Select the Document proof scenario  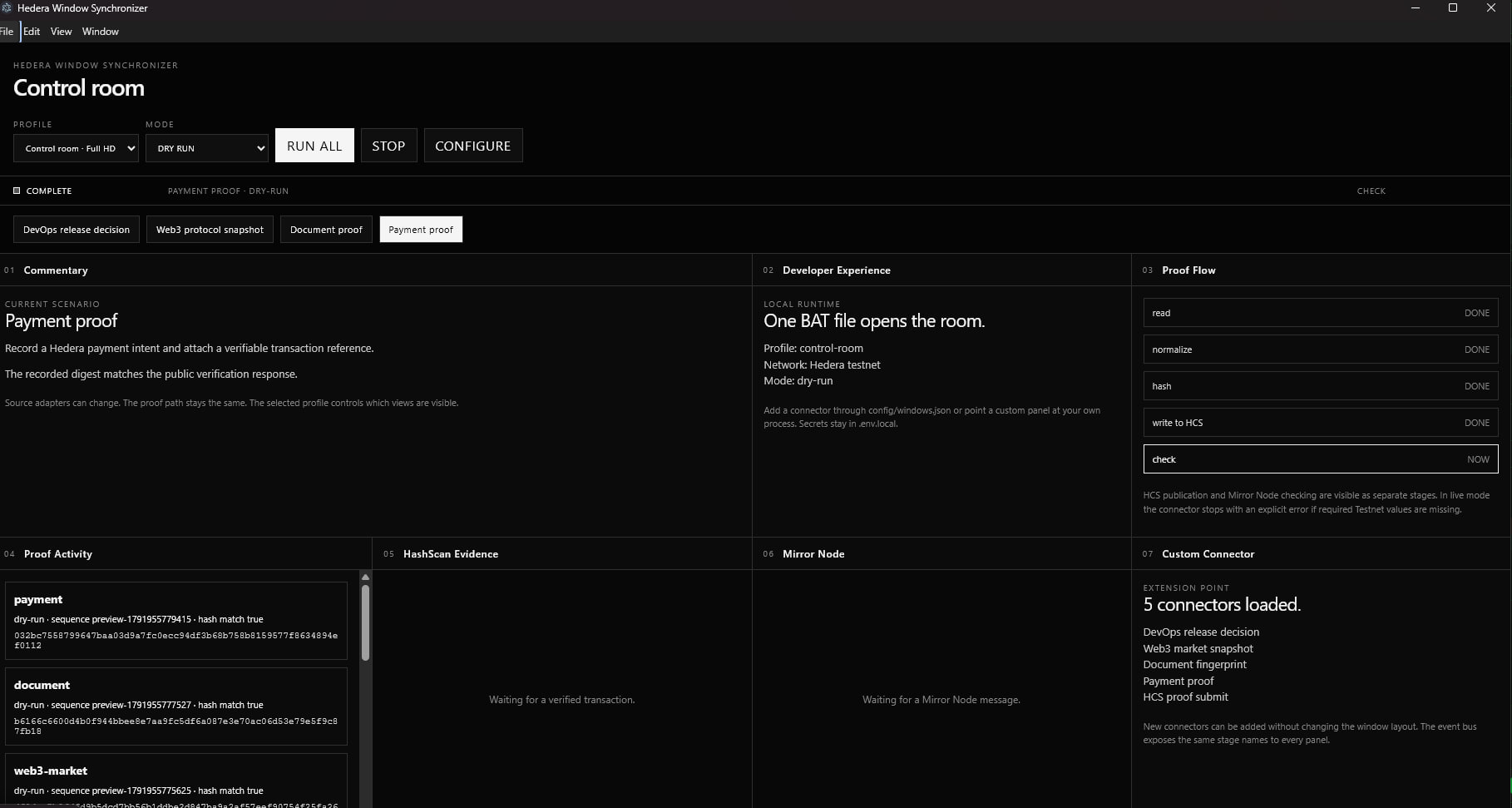(326, 230)
